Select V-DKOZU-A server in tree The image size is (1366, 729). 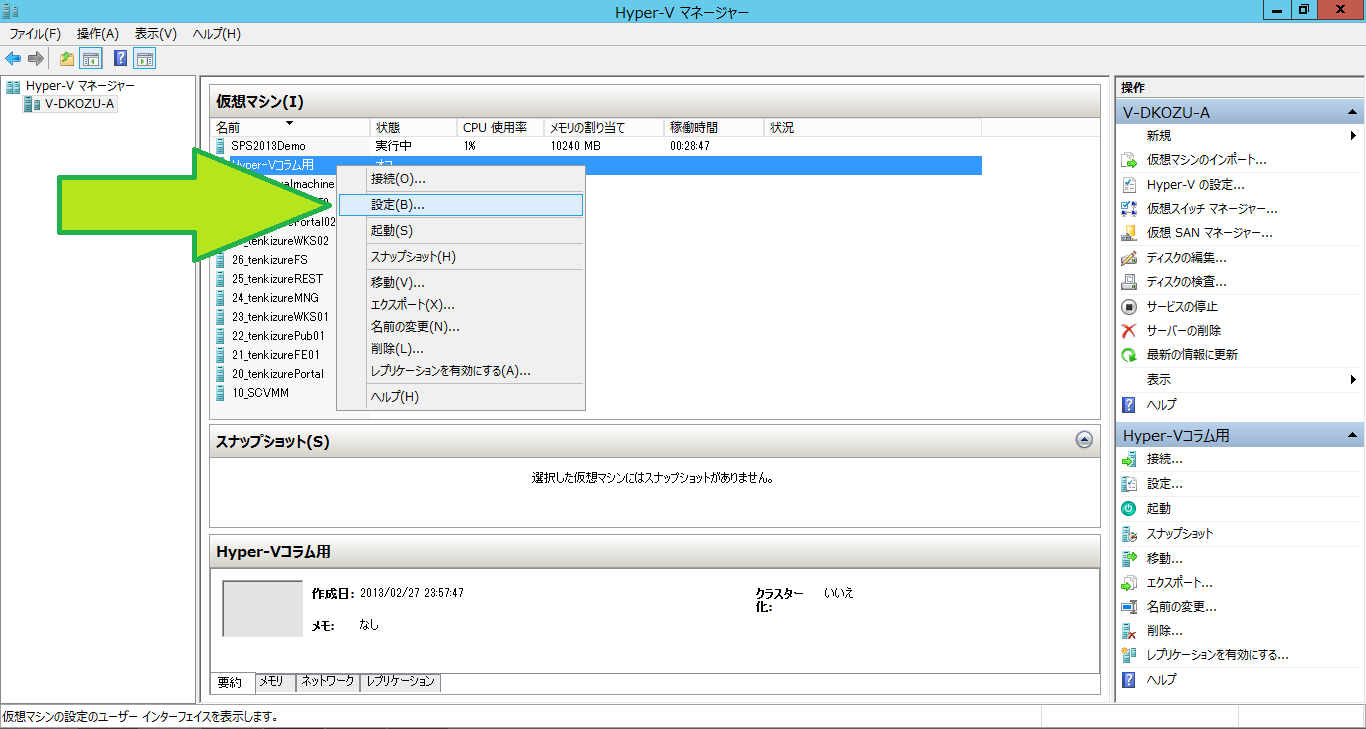pyautogui.click(x=80, y=103)
